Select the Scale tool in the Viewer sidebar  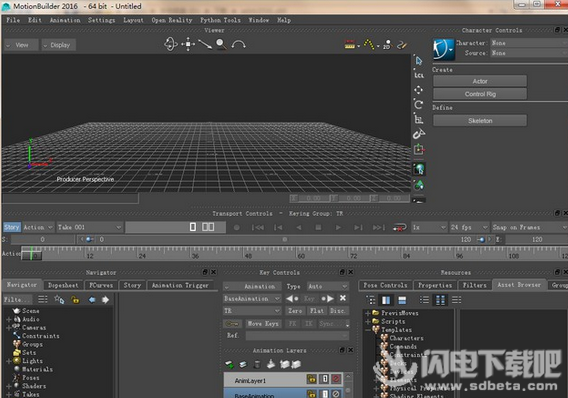[x=419, y=119]
